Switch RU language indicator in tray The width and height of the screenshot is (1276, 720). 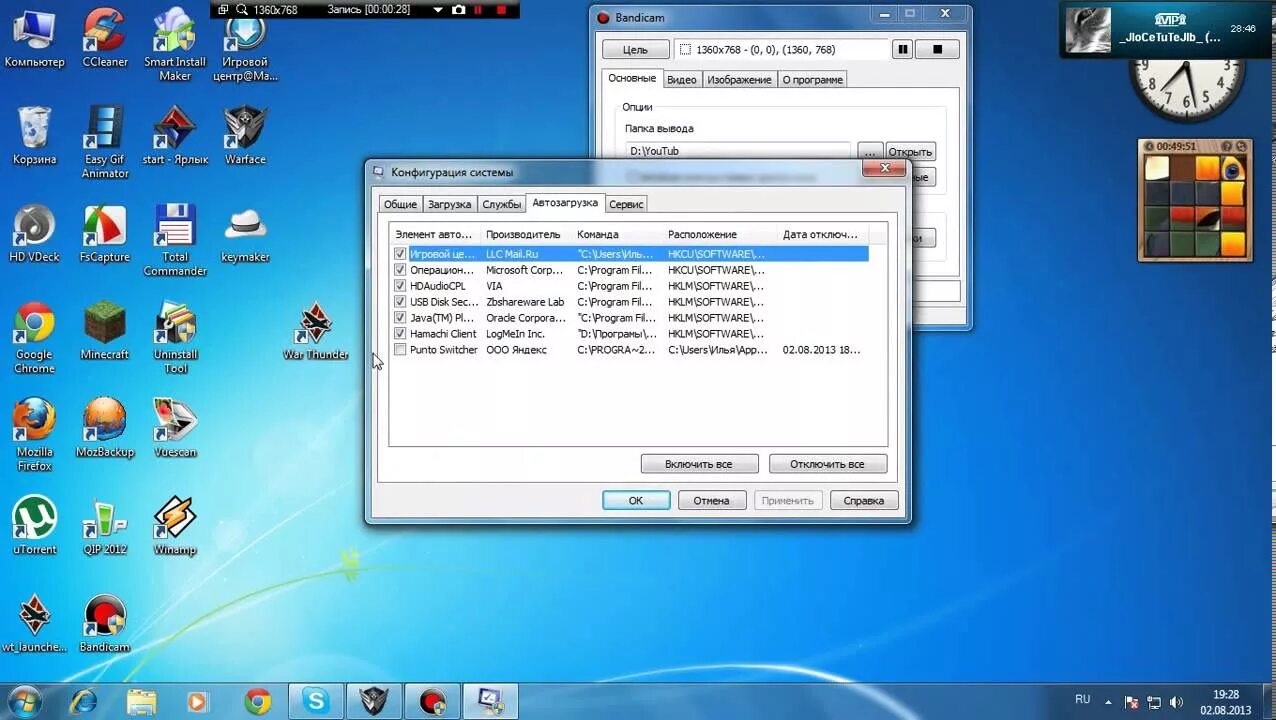1082,700
